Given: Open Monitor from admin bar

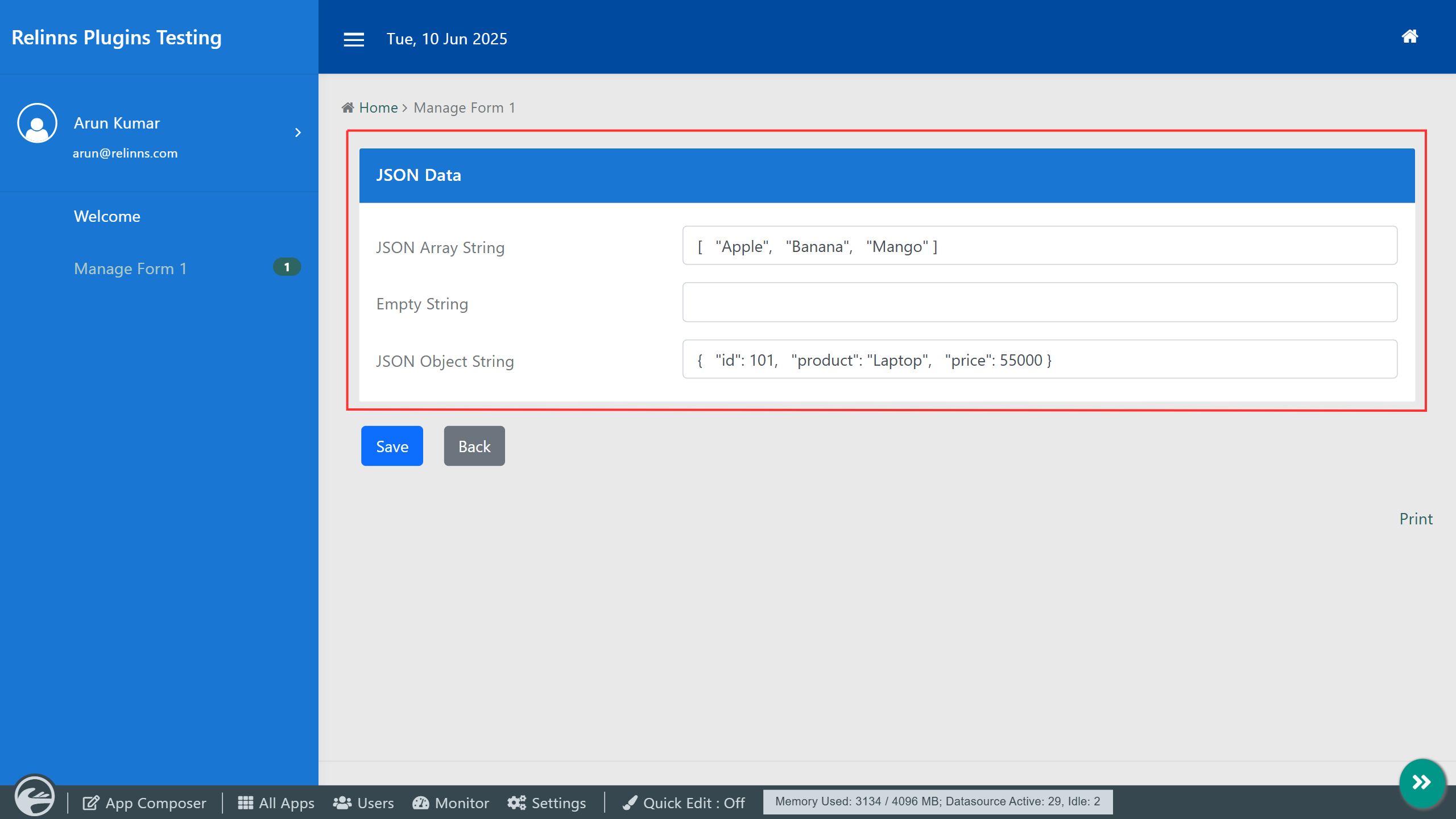Looking at the screenshot, I should click(x=450, y=803).
